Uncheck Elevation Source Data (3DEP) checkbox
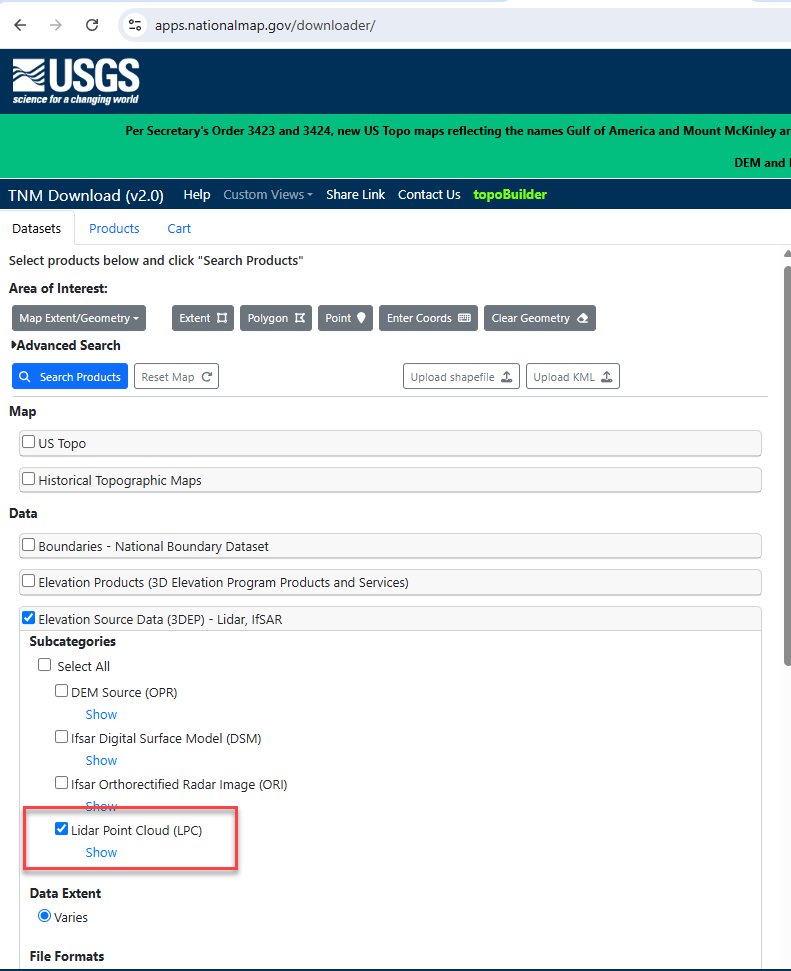The width and height of the screenshot is (791, 971). pos(28,617)
